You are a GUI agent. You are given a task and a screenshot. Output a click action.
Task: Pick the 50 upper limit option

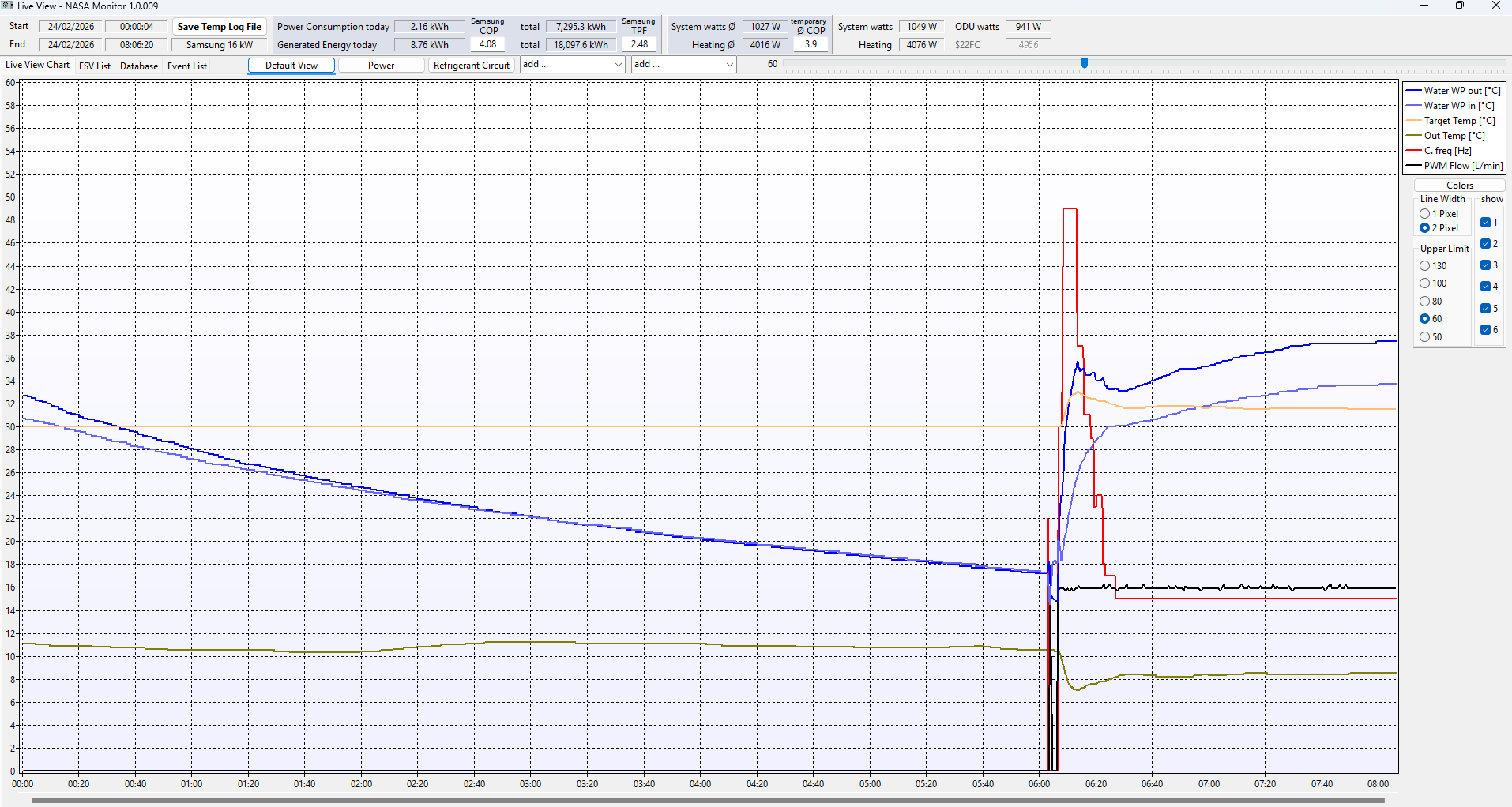tap(1425, 337)
